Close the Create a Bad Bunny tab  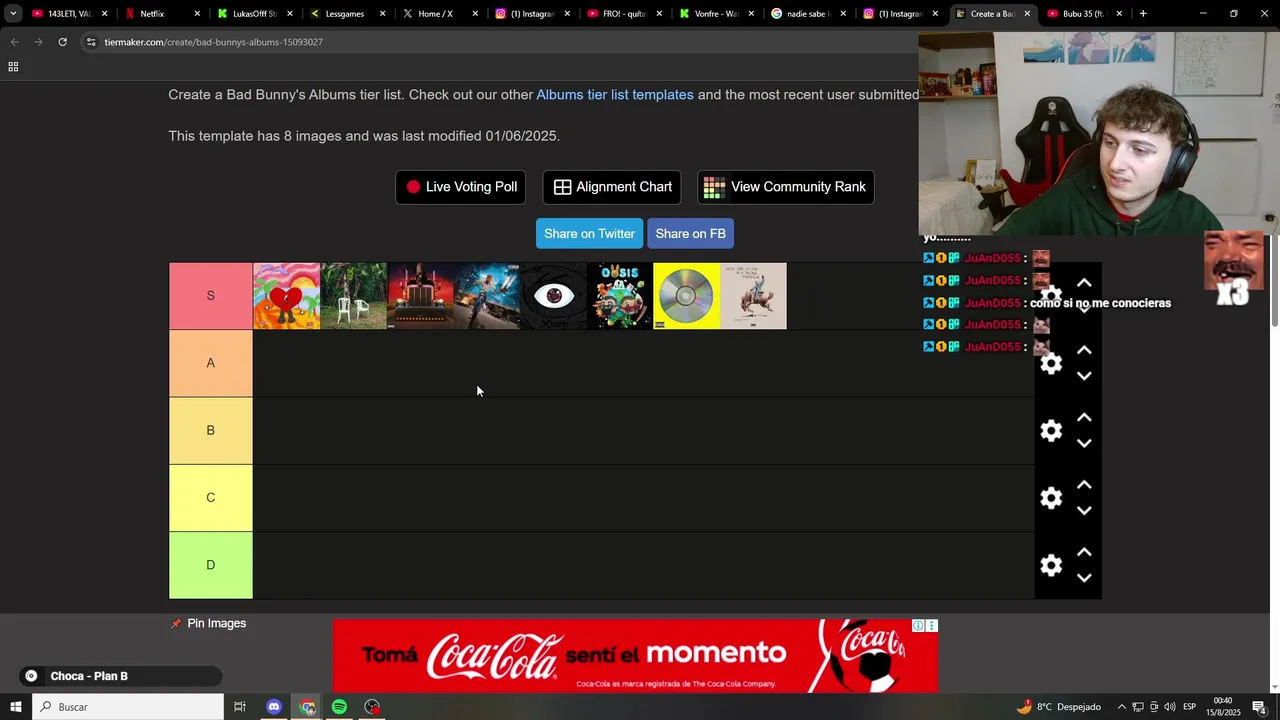point(1027,14)
